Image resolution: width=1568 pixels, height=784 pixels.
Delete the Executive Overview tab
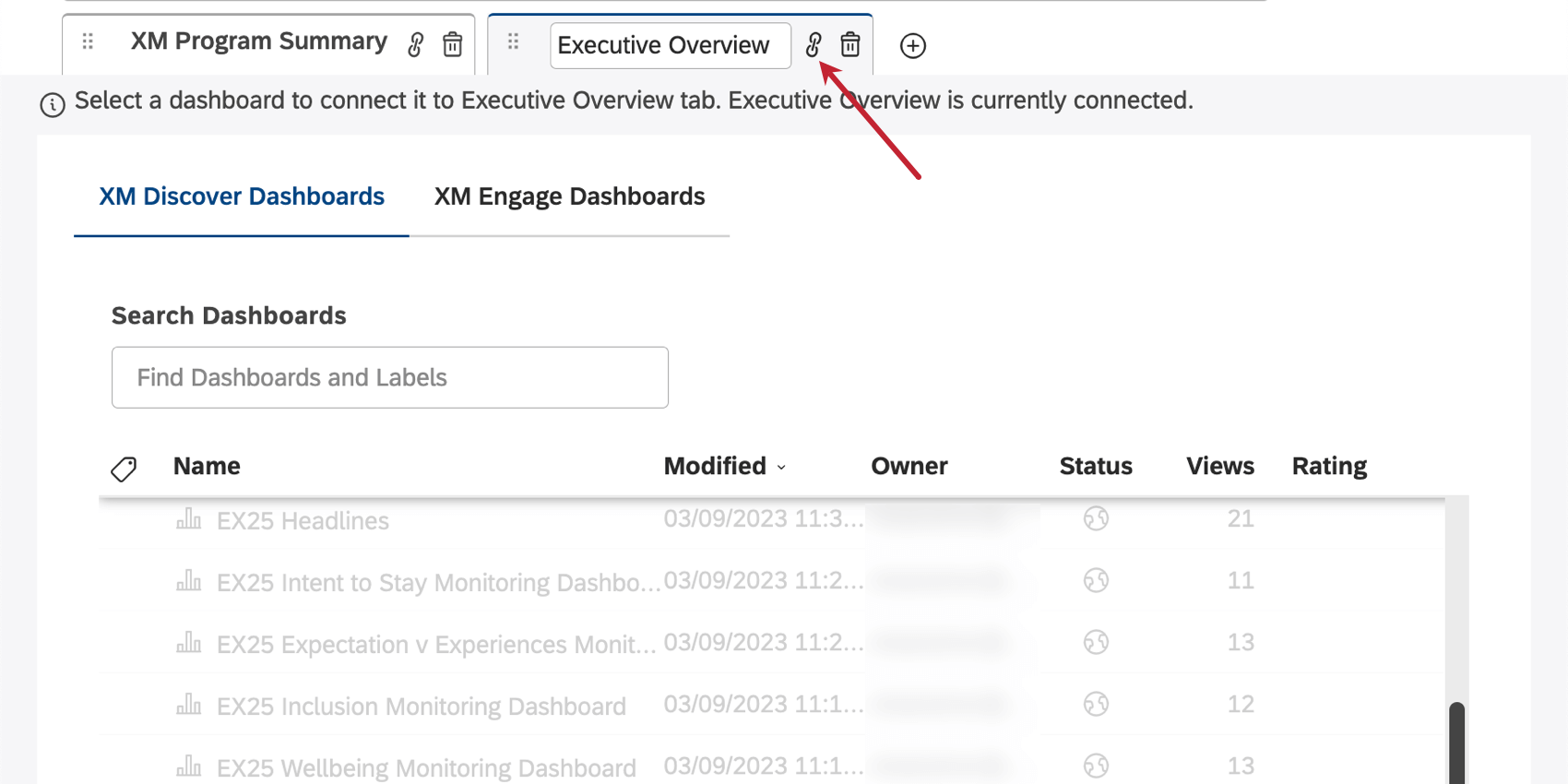click(x=850, y=44)
